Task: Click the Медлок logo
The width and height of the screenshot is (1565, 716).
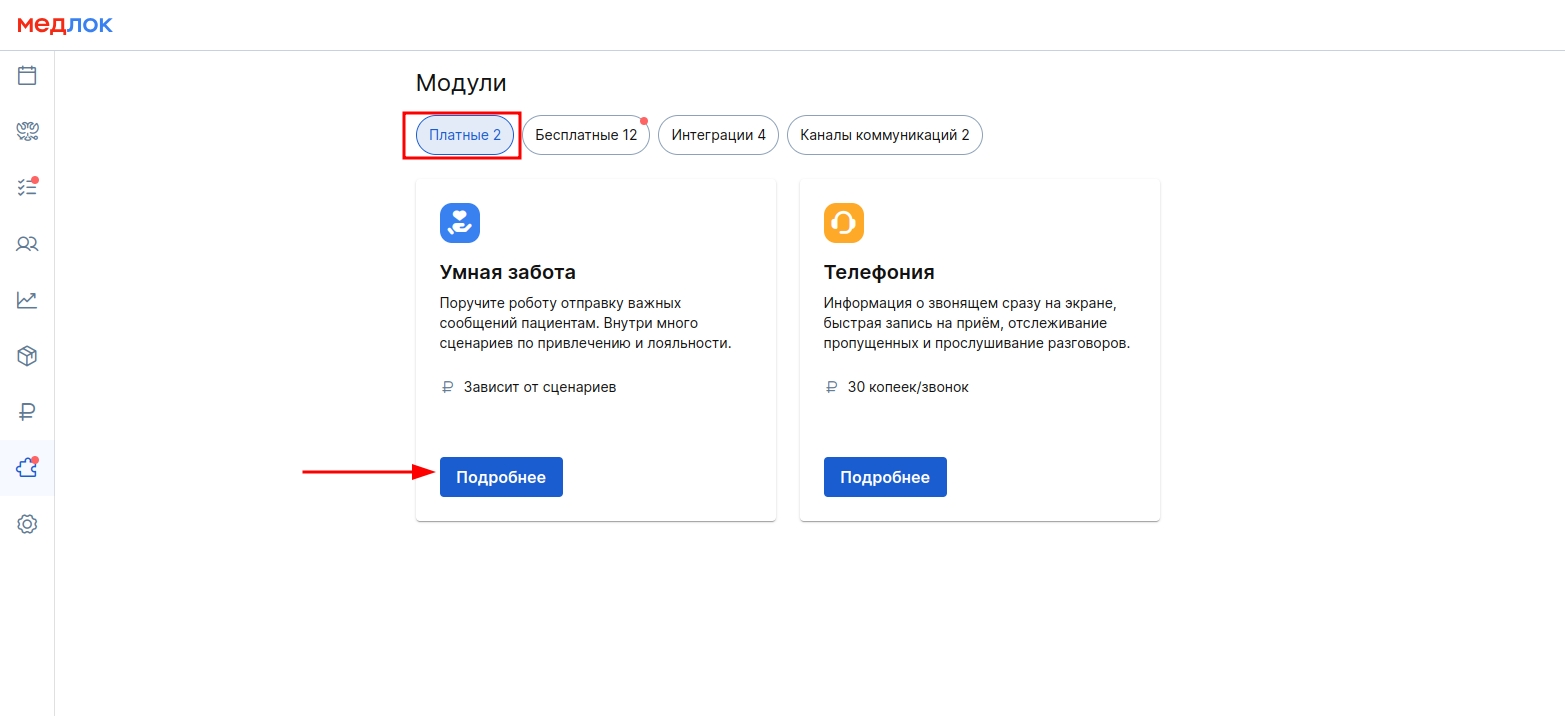Action: [x=65, y=25]
